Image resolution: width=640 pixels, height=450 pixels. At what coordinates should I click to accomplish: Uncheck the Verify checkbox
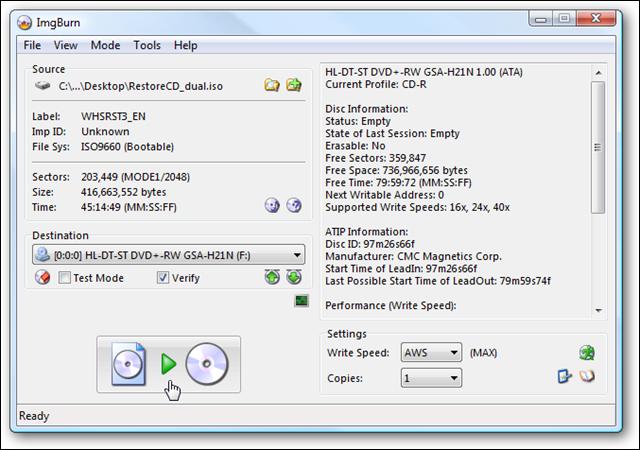pos(163,278)
